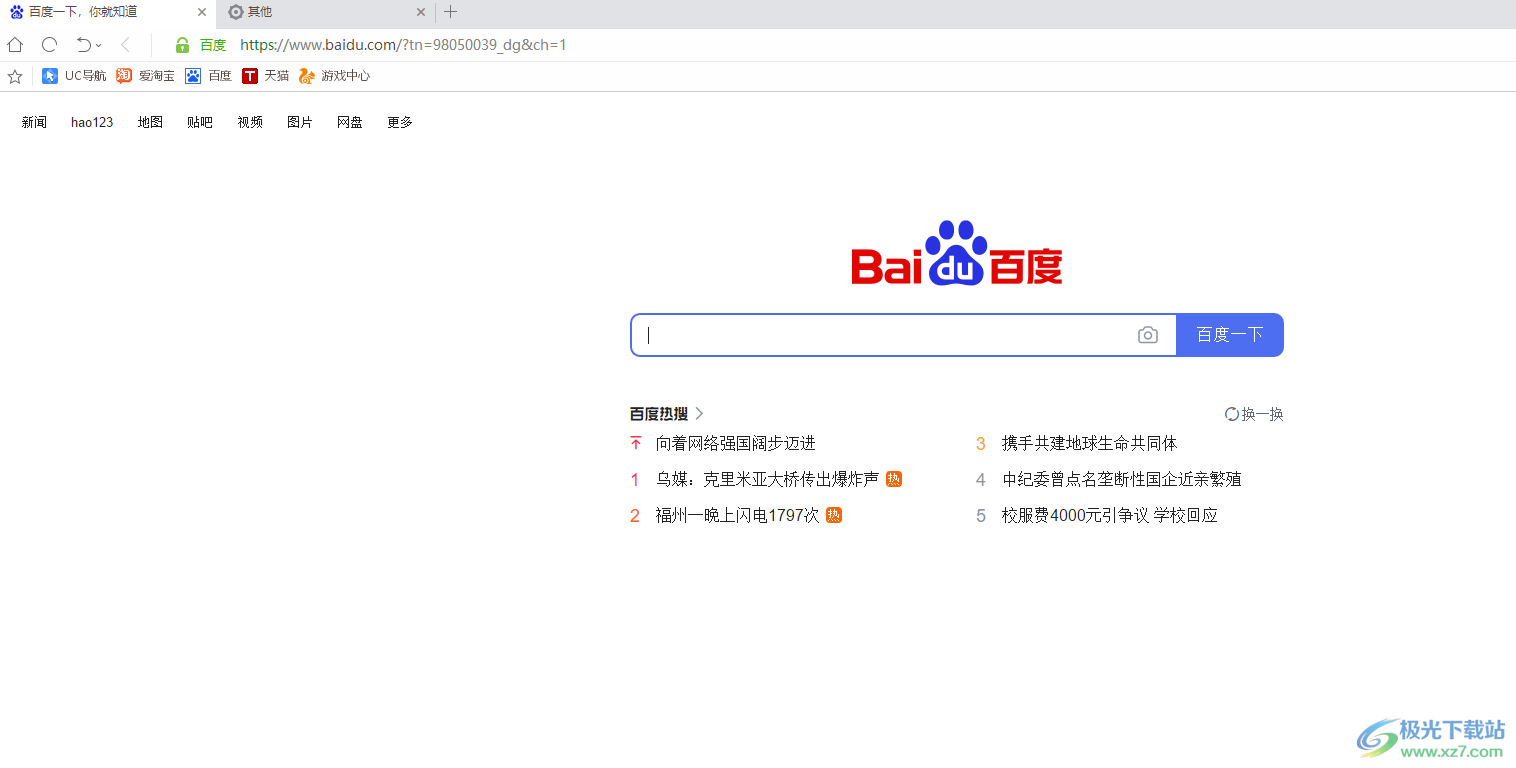Open 校服费4000元引争议 学校回应 hot search
Image resolution: width=1516 pixels, height=768 pixels.
pyautogui.click(x=1110, y=515)
